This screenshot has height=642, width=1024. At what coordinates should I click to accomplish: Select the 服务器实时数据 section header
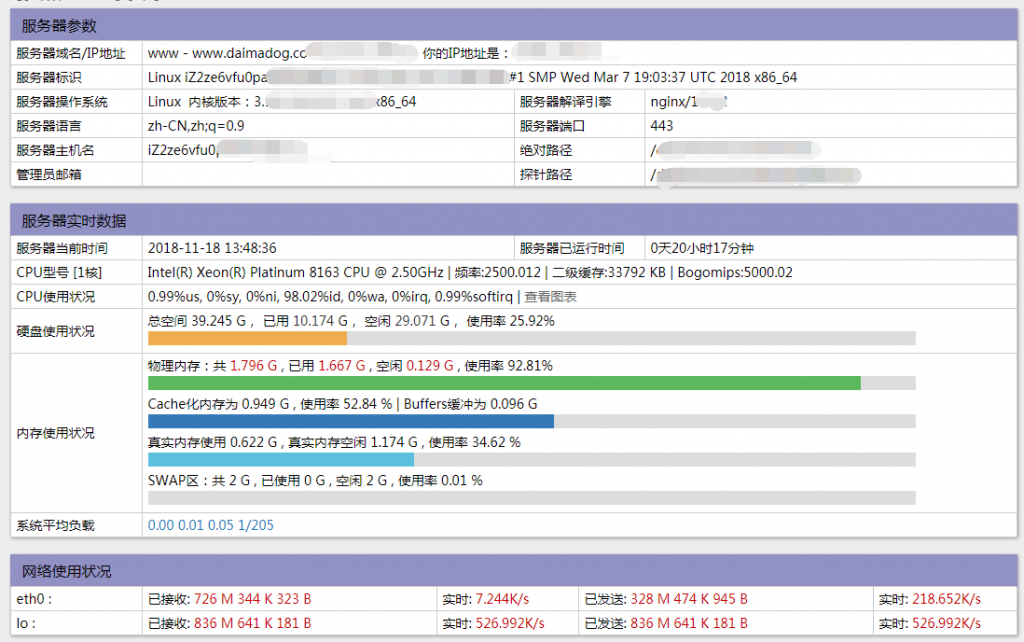514,221
